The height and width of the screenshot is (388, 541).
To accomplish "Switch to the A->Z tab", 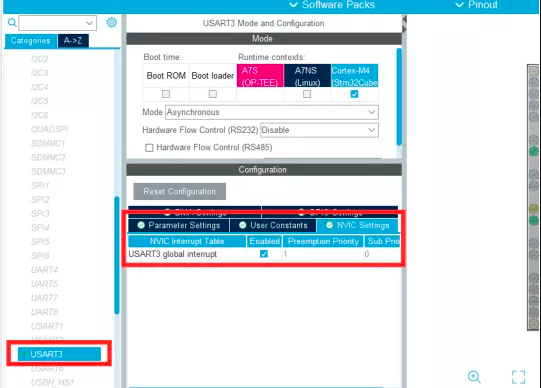I will 73,41.
